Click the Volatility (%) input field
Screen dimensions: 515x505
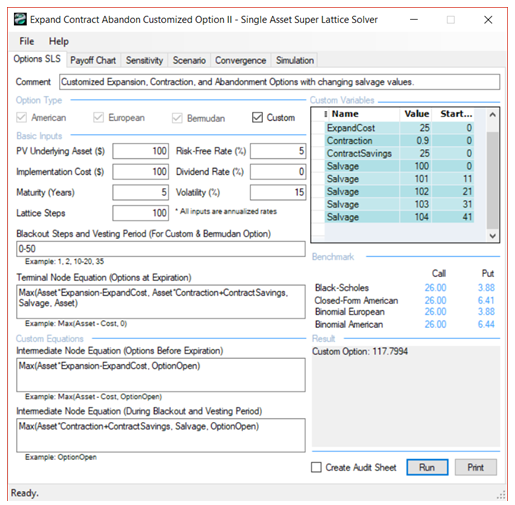click(278, 192)
